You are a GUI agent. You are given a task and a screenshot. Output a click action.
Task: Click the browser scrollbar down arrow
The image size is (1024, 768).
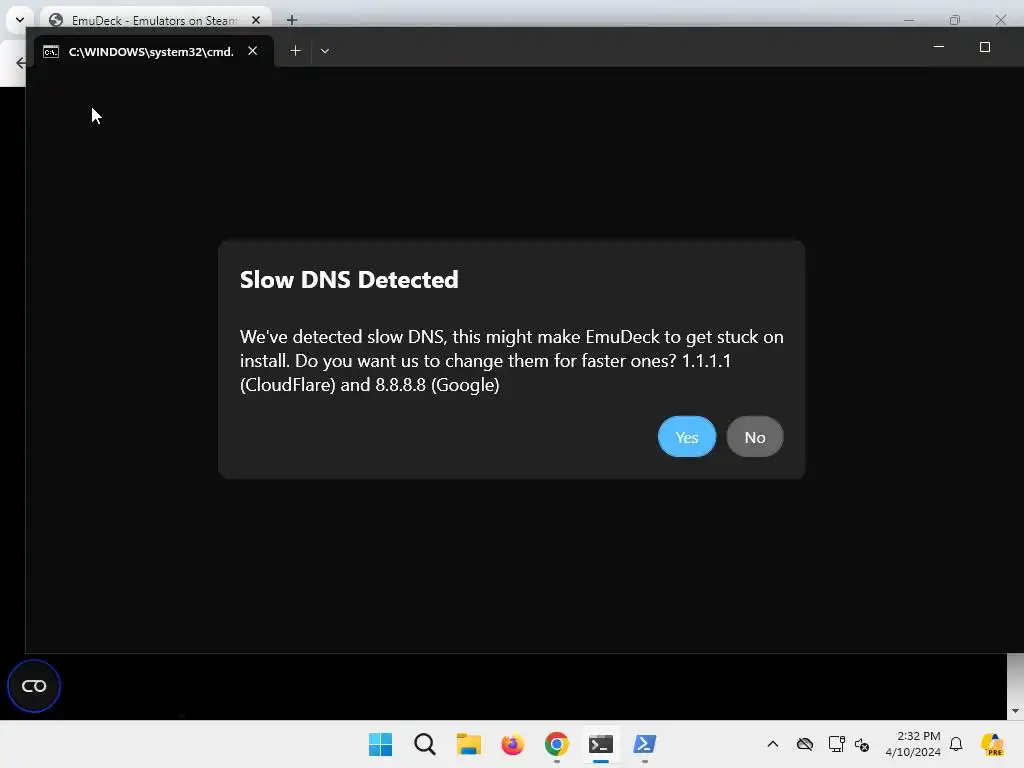1015,711
